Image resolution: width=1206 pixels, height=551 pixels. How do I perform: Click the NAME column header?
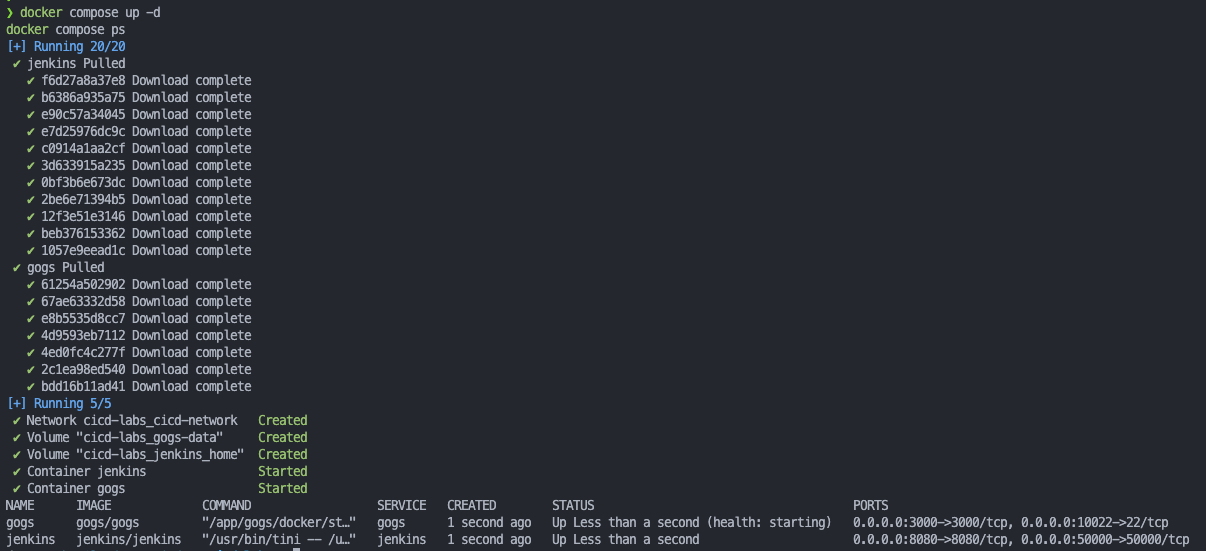pos(20,505)
